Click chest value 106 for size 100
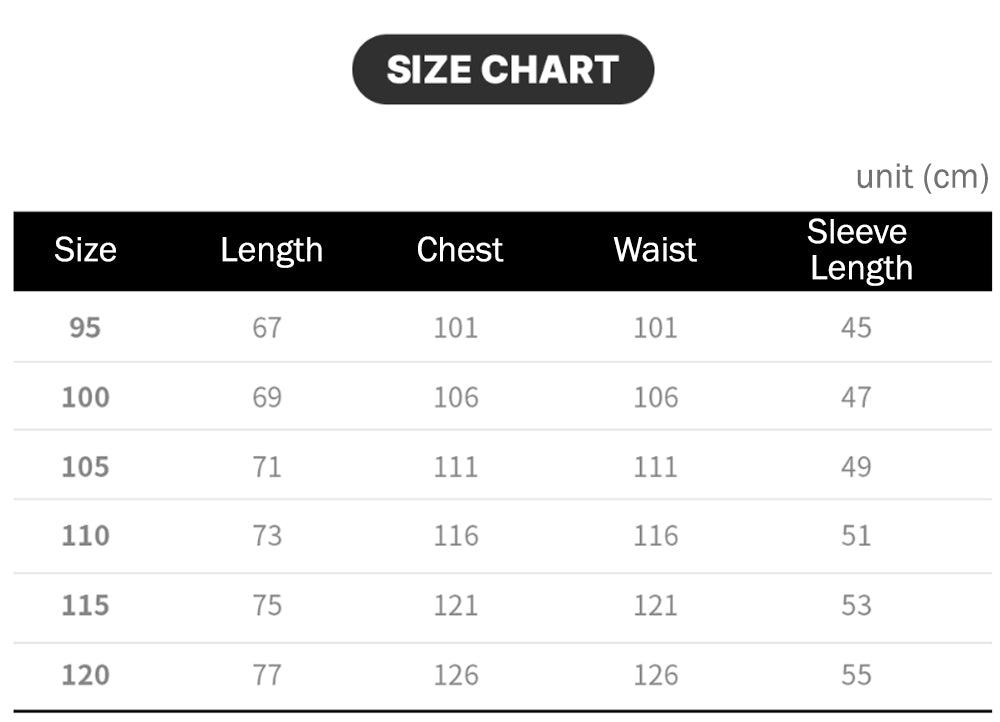Viewport: 1000px width, 722px height. (456, 397)
